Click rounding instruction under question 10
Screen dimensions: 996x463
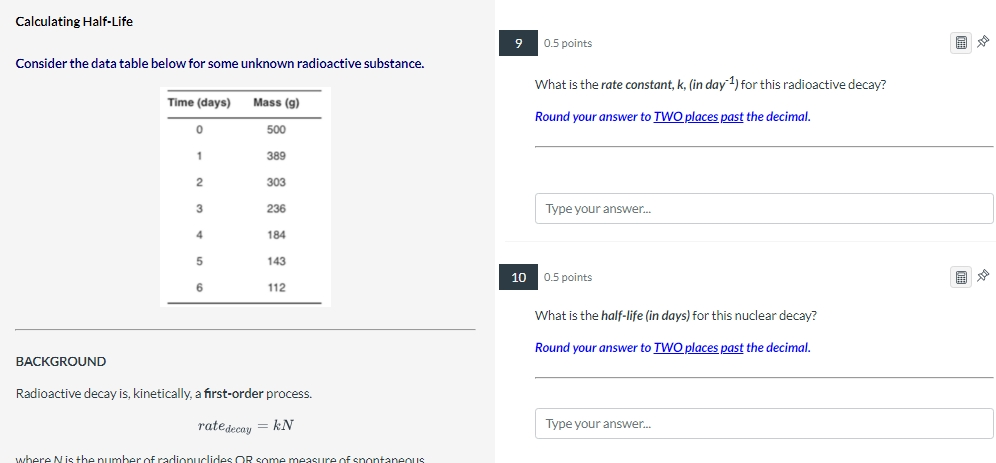673,347
